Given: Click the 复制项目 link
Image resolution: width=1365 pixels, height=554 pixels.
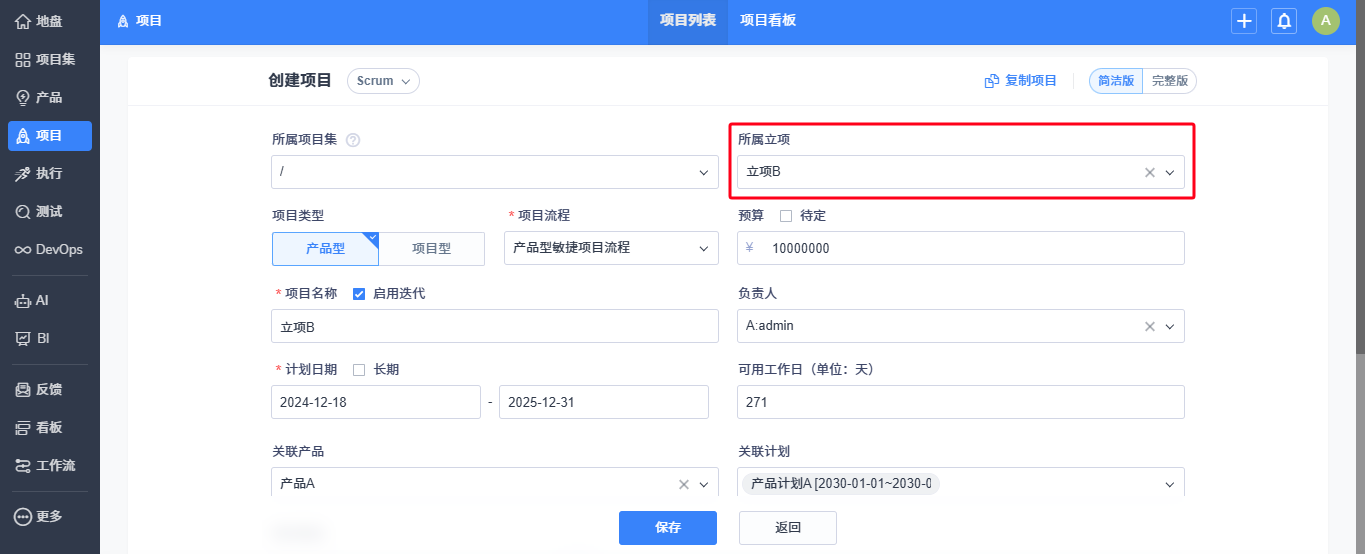Looking at the screenshot, I should (x=1021, y=81).
